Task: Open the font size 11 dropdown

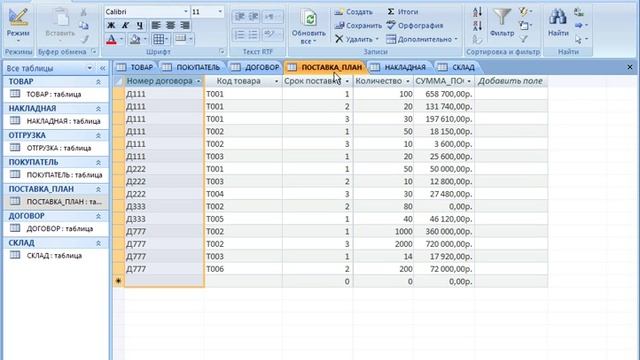Action: pyautogui.click(x=220, y=12)
